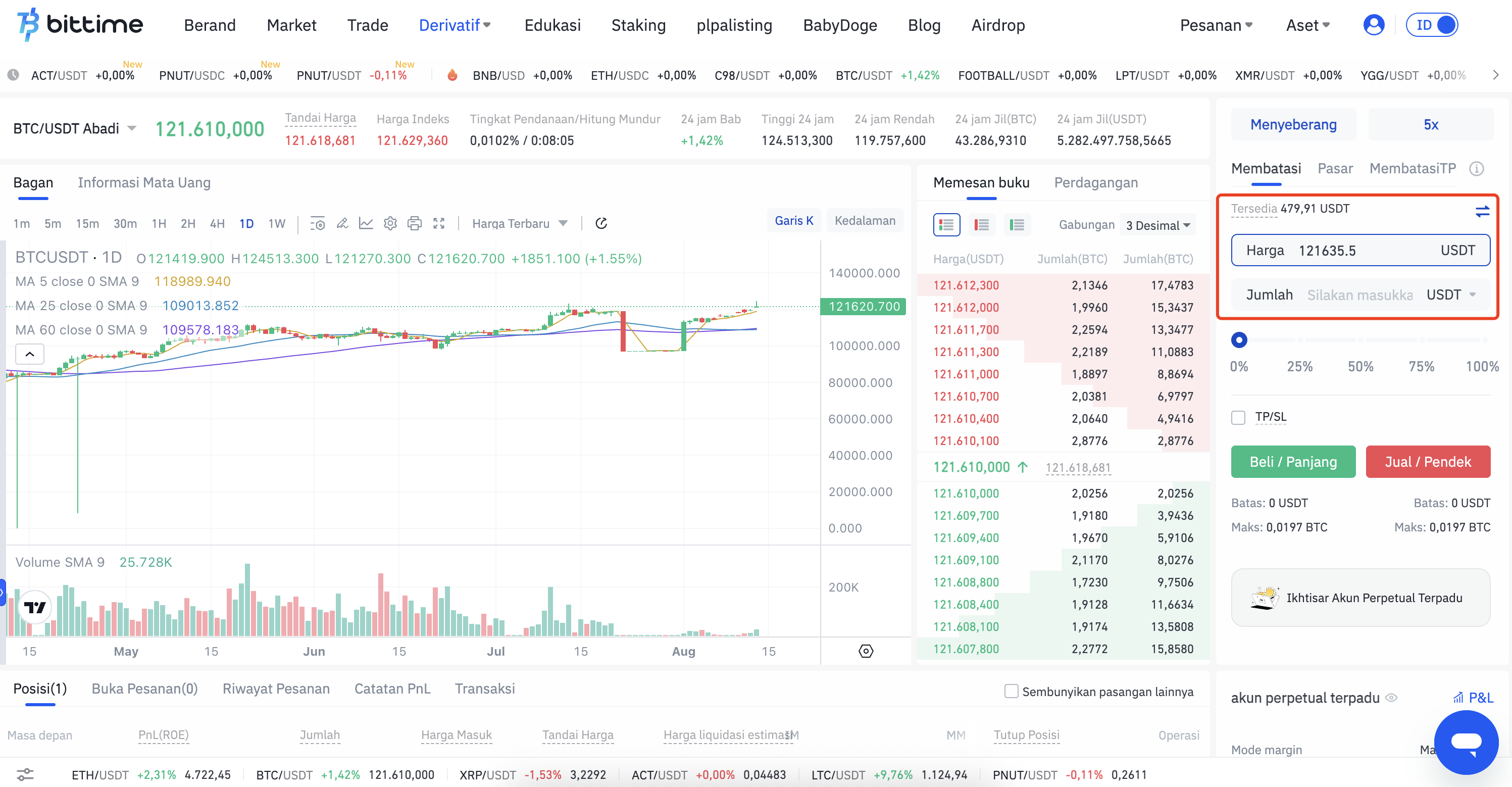Screen dimensions: 1512x787
Task: Show sell-only order book view icon
Action: (x=981, y=225)
